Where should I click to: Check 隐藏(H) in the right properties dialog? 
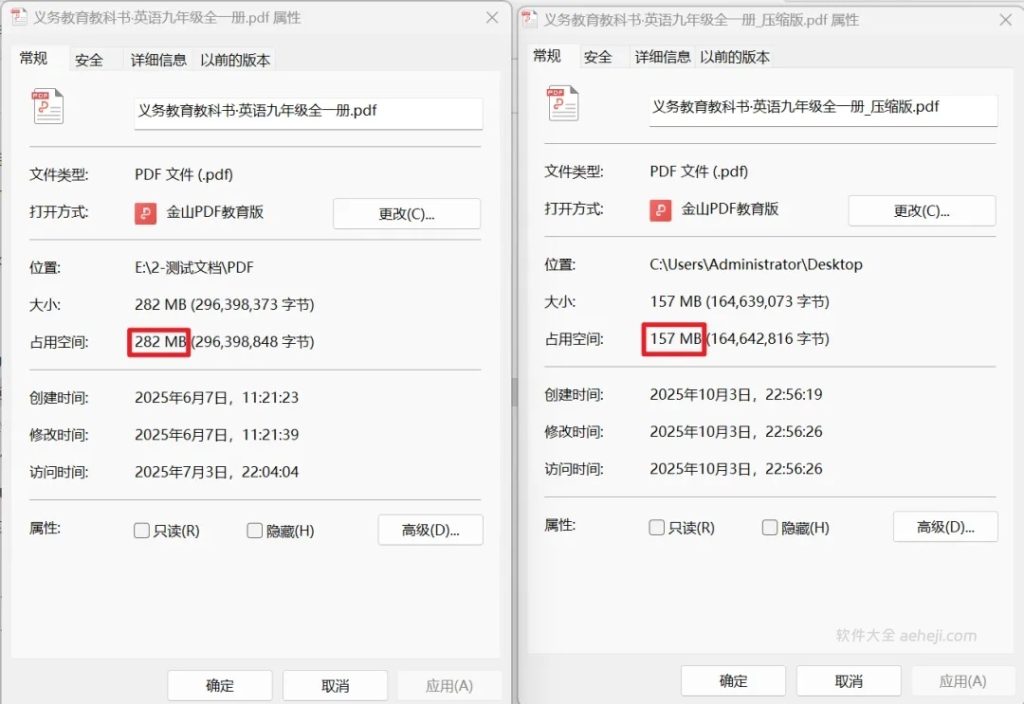point(770,527)
